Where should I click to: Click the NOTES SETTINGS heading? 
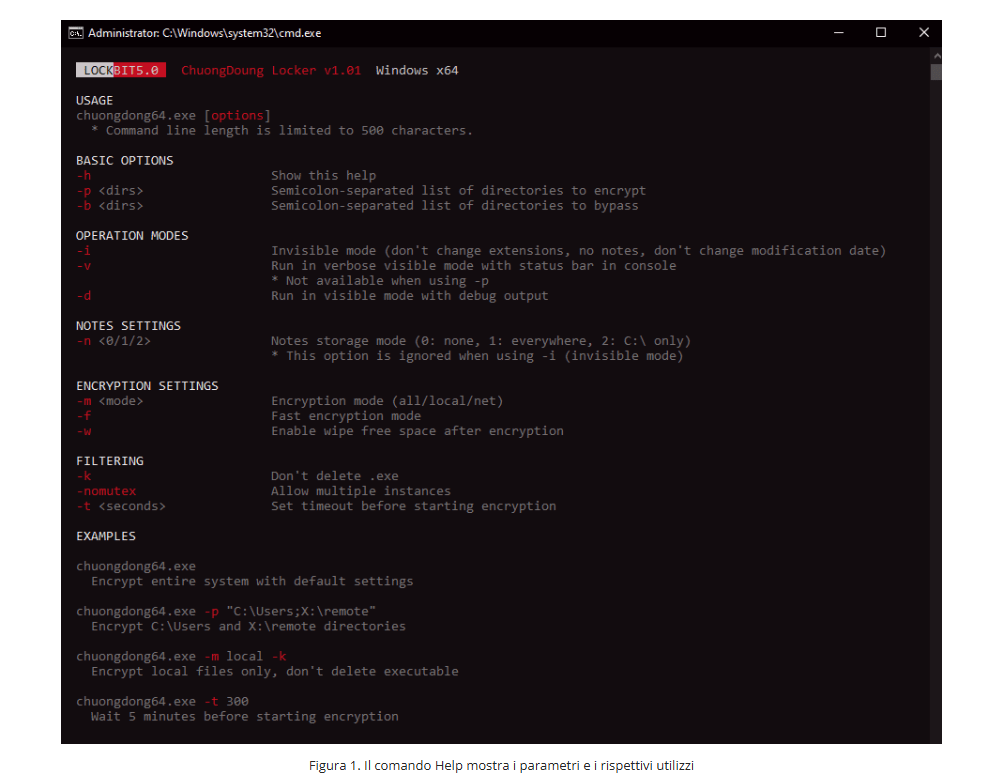pos(128,326)
